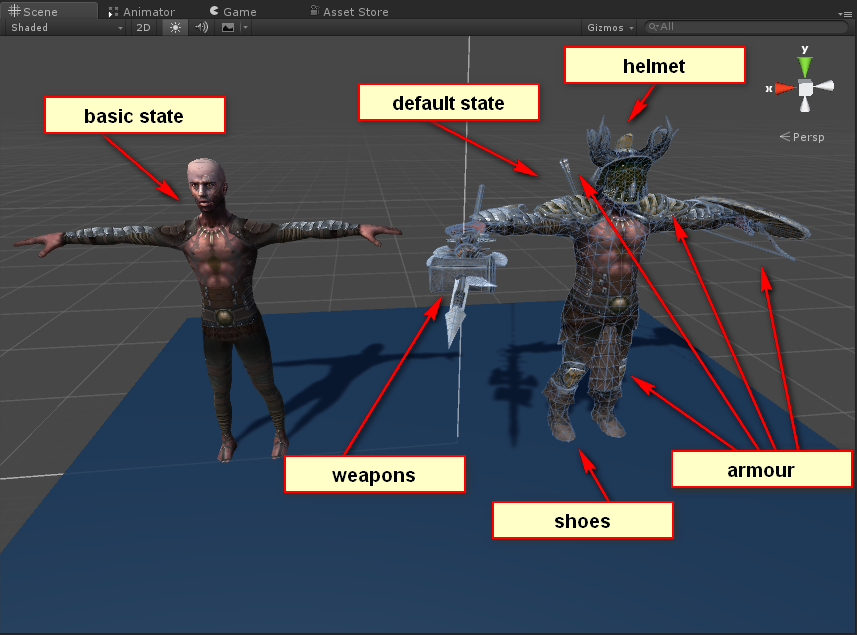Toggle scene lighting with the sun icon
Image resolution: width=857 pixels, height=635 pixels.
[x=173, y=27]
